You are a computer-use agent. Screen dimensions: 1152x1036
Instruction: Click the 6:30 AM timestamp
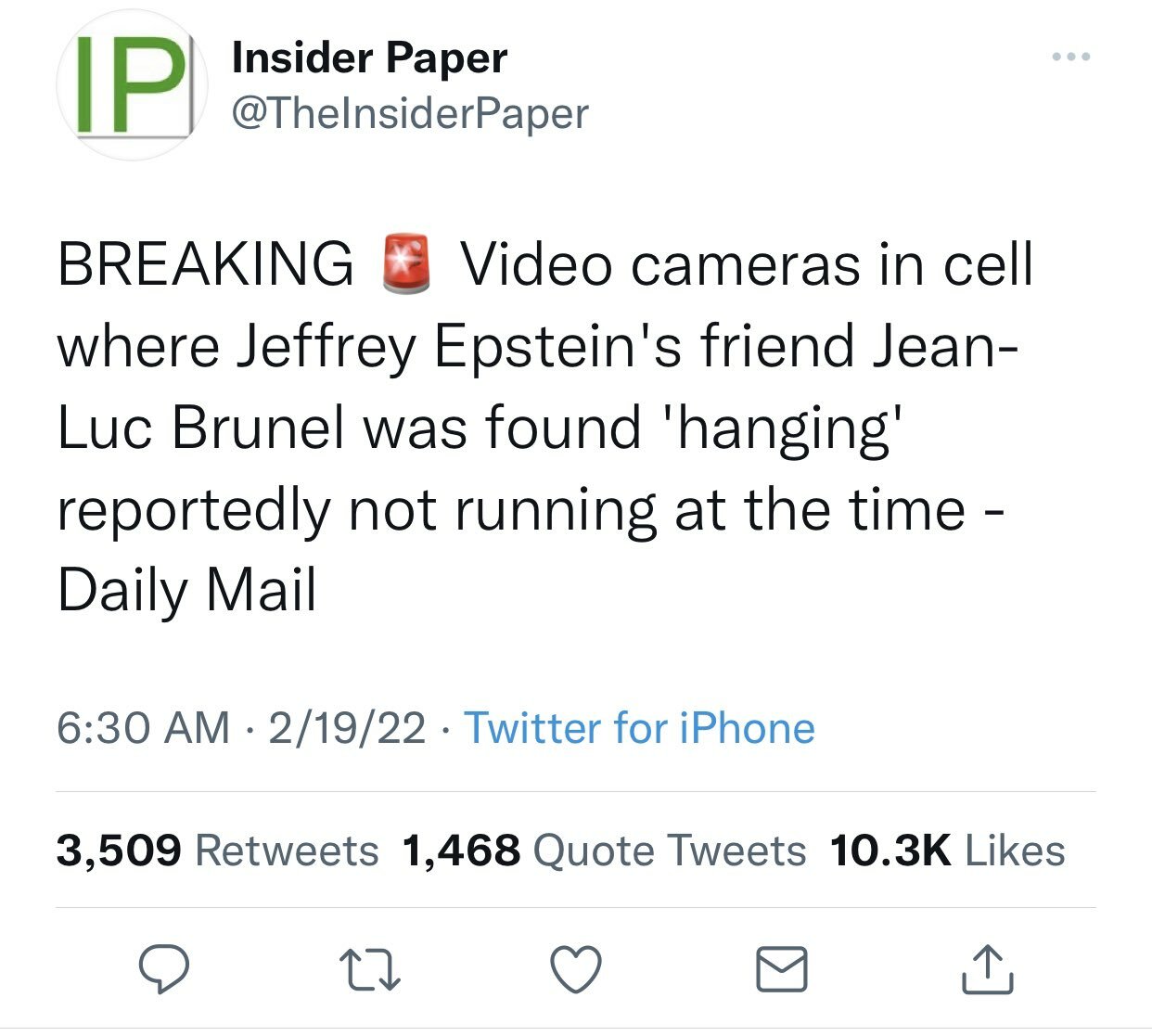(x=143, y=728)
